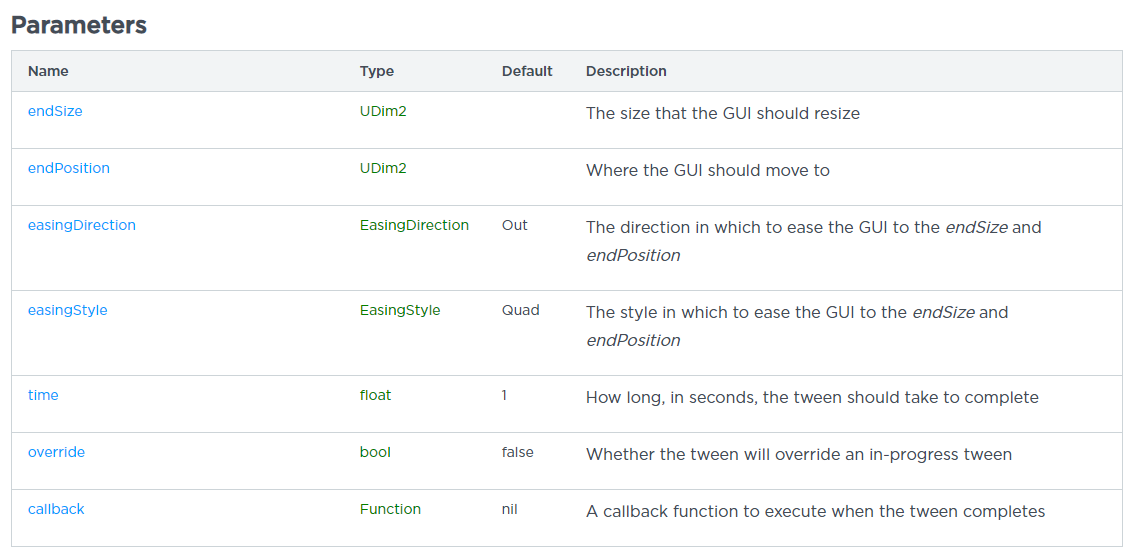The width and height of the screenshot is (1140, 556).
Task: Click the Default column header
Action: (x=527, y=71)
